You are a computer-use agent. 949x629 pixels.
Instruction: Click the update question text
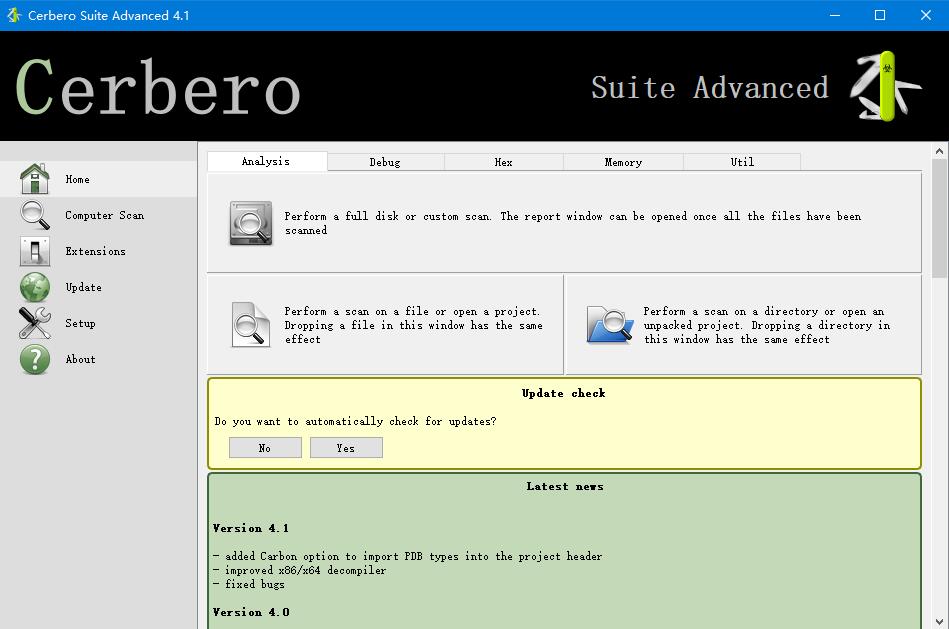[355, 421]
